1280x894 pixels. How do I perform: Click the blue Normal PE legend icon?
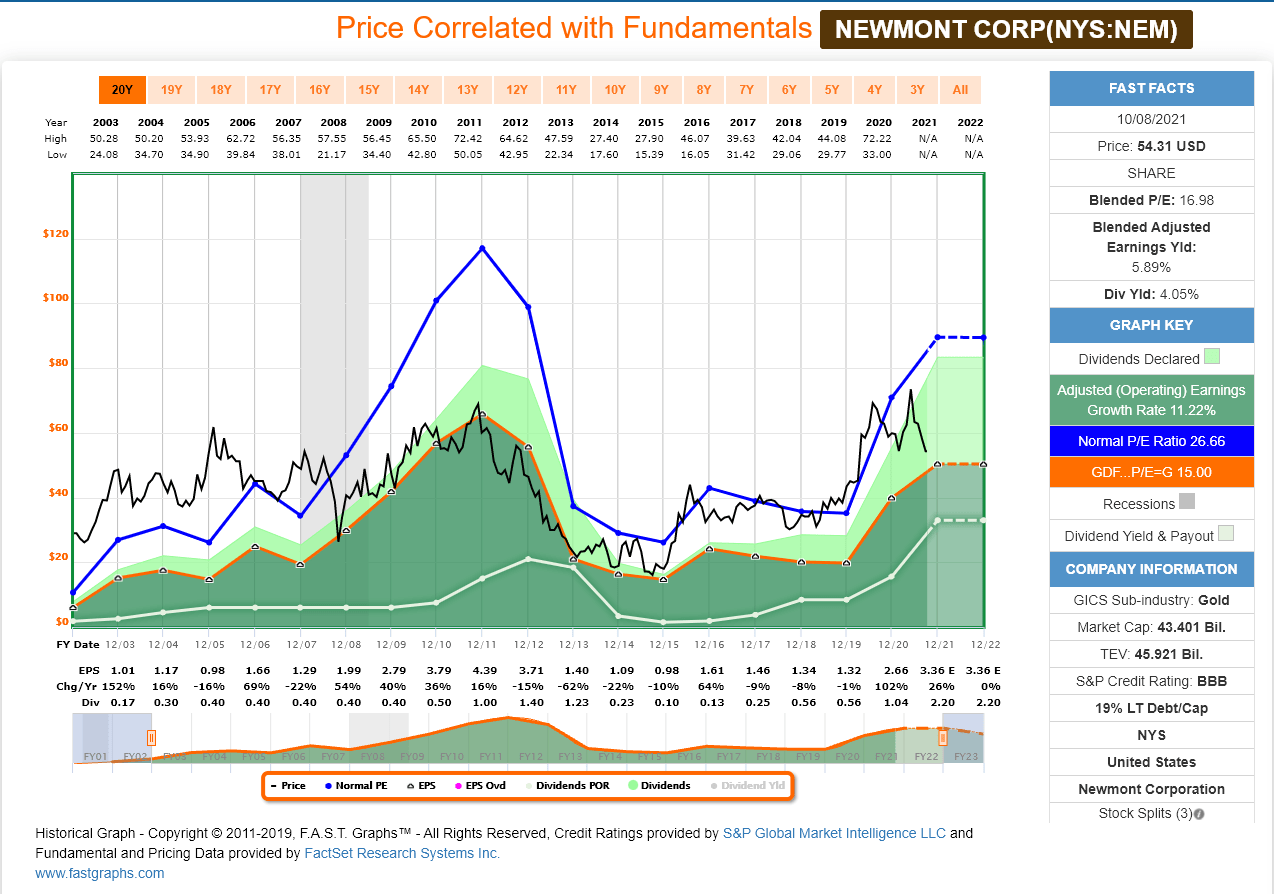(327, 785)
